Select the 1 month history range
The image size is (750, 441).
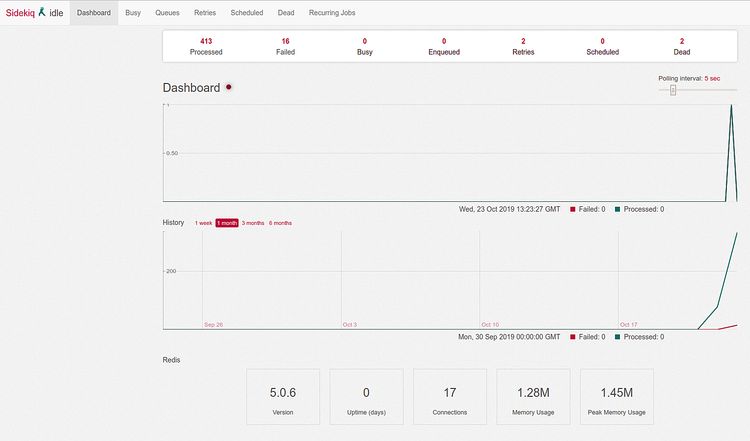[227, 223]
